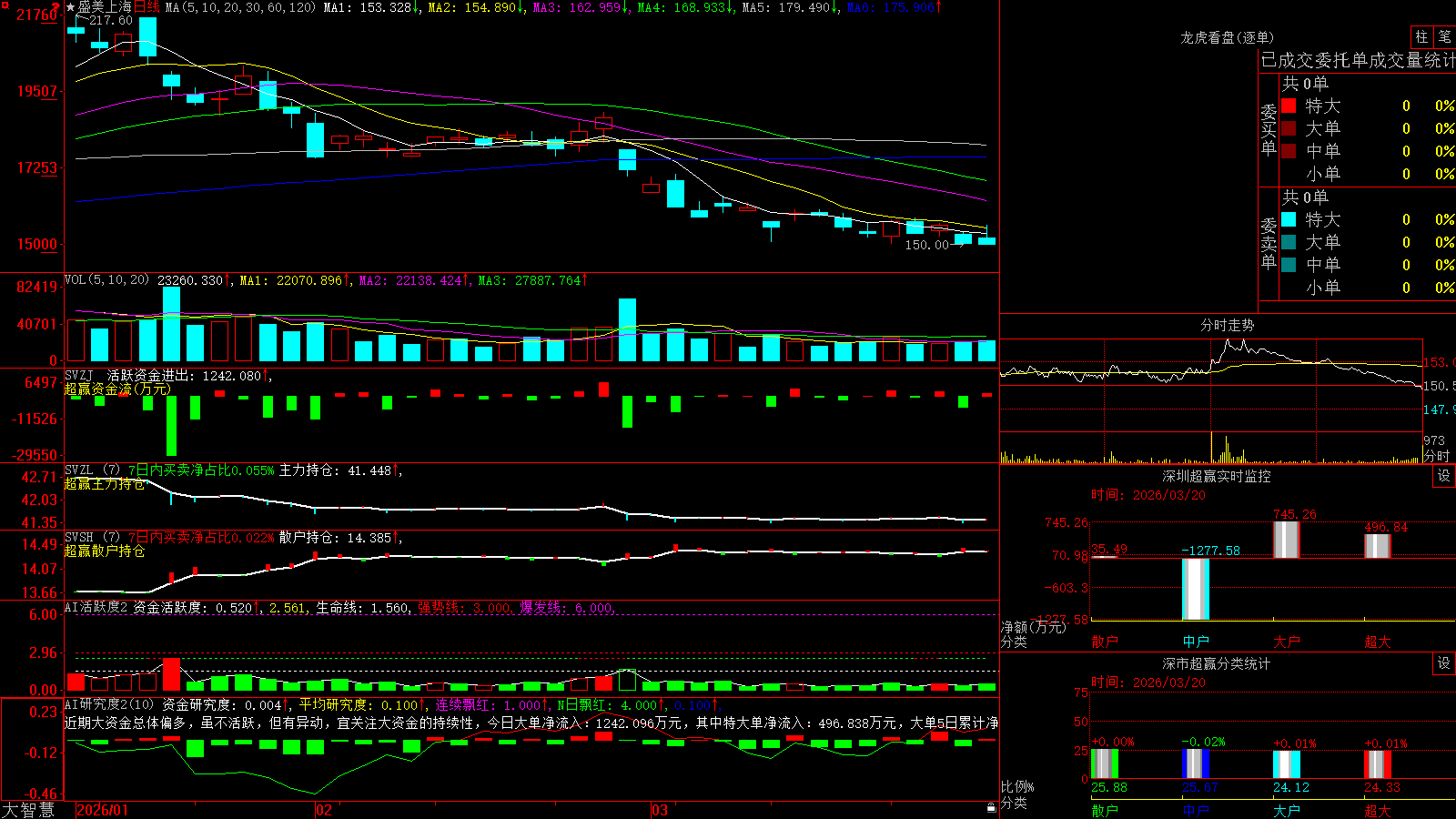
Task: Select the 龙虎看盘(逐单) panel title
Action: click(1227, 37)
